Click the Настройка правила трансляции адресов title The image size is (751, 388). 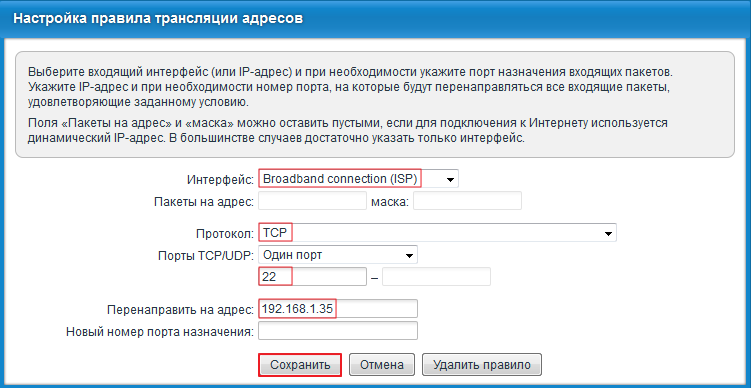(x=158, y=19)
